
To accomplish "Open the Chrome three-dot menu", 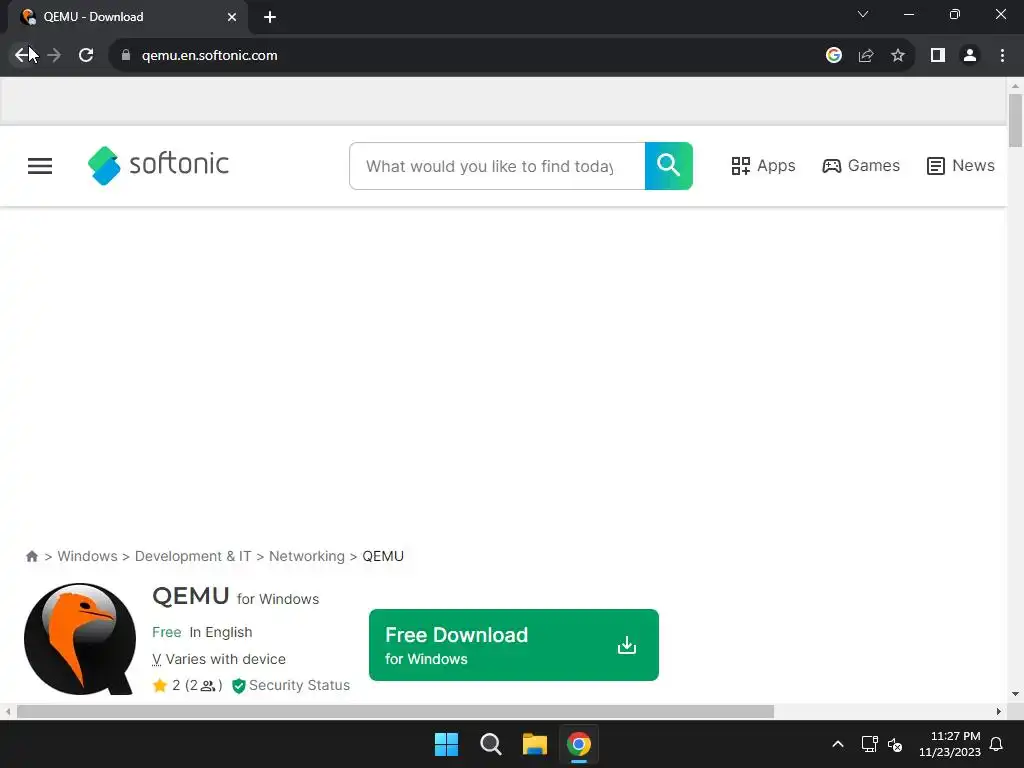I will coord(1002,56).
